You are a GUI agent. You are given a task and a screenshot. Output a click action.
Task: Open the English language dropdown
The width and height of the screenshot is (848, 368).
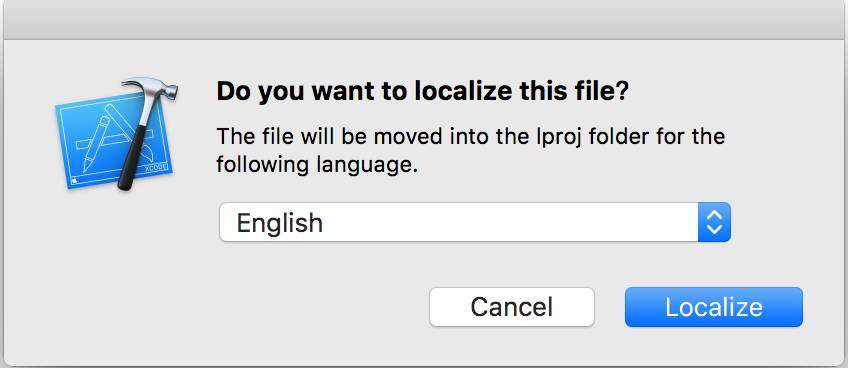(475, 222)
